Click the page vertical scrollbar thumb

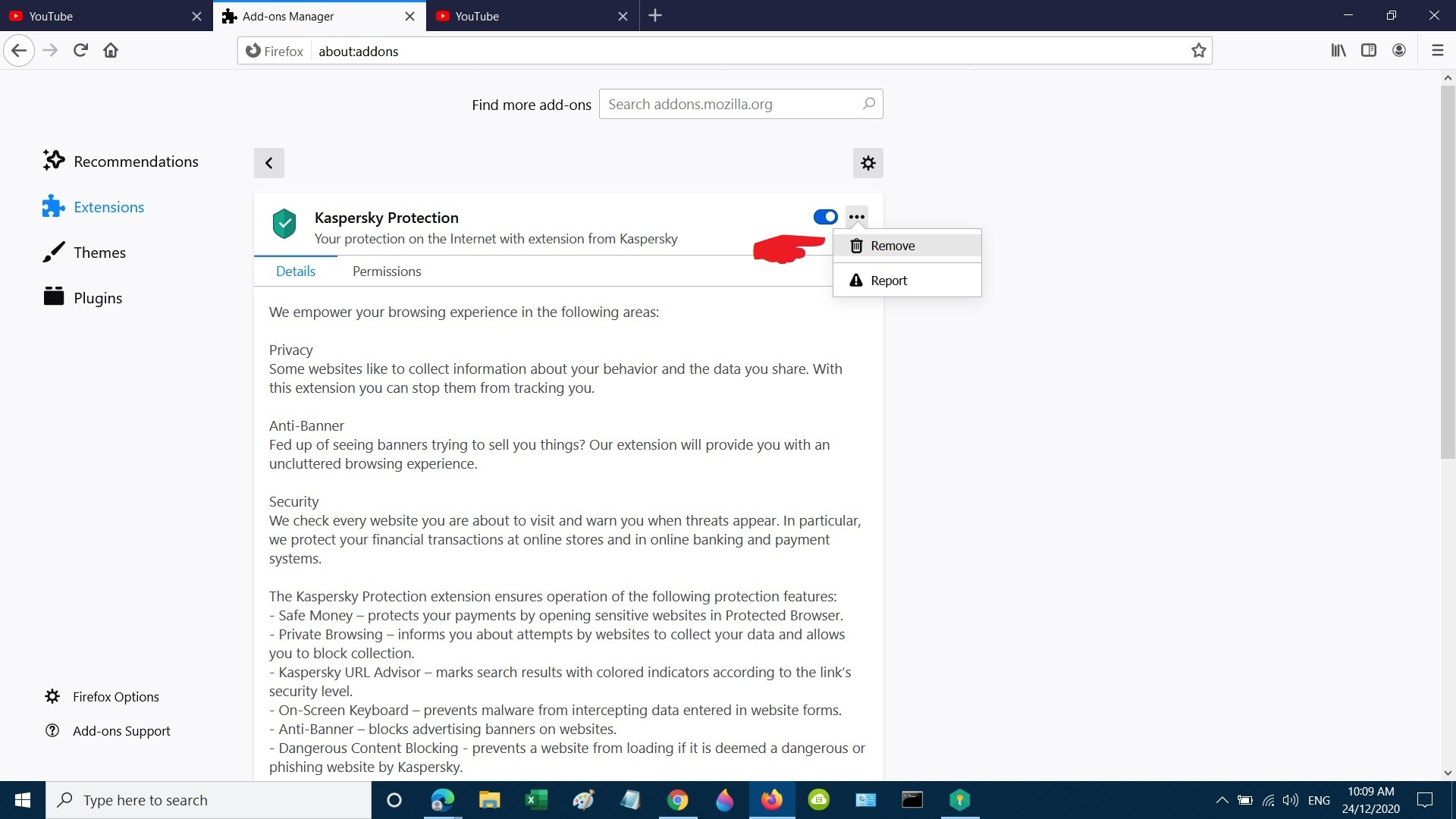click(1447, 273)
